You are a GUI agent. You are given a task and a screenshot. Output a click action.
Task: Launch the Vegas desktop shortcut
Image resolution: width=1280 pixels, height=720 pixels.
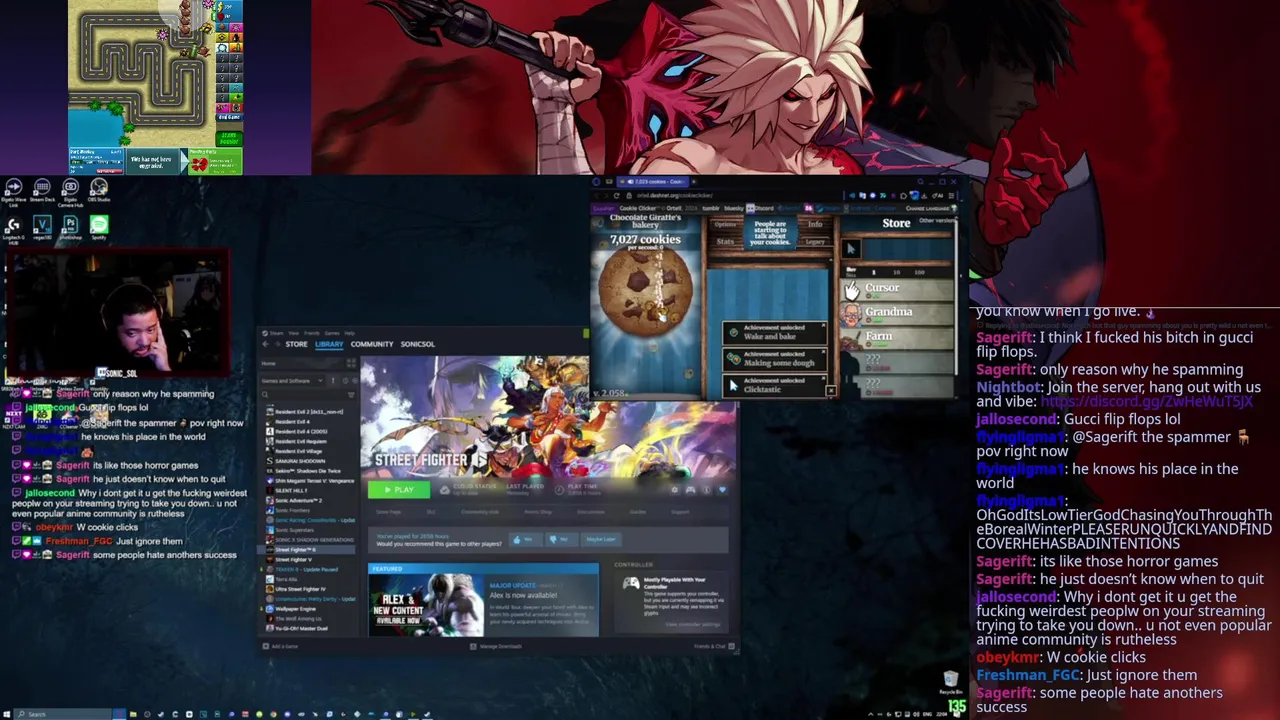click(x=42, y=229)
